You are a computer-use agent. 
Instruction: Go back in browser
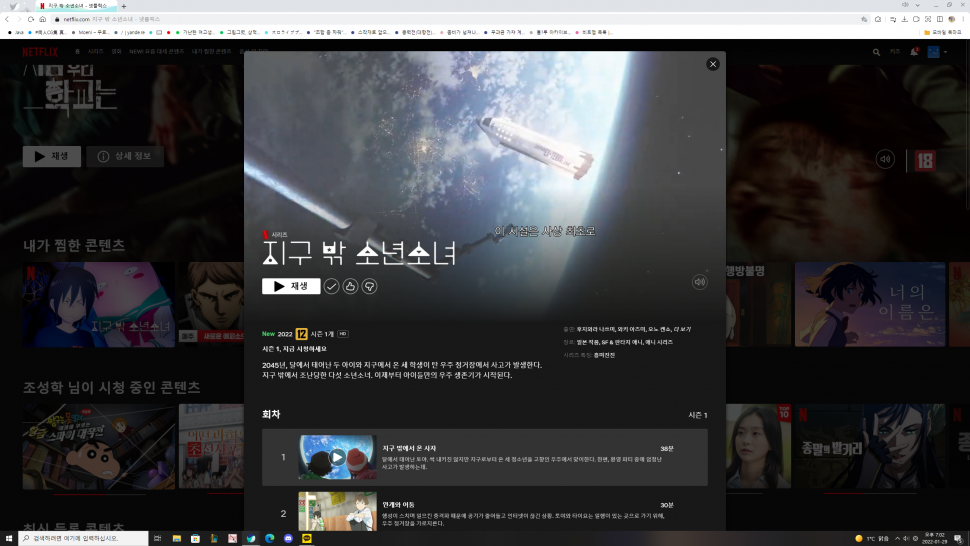click(7, 19)
